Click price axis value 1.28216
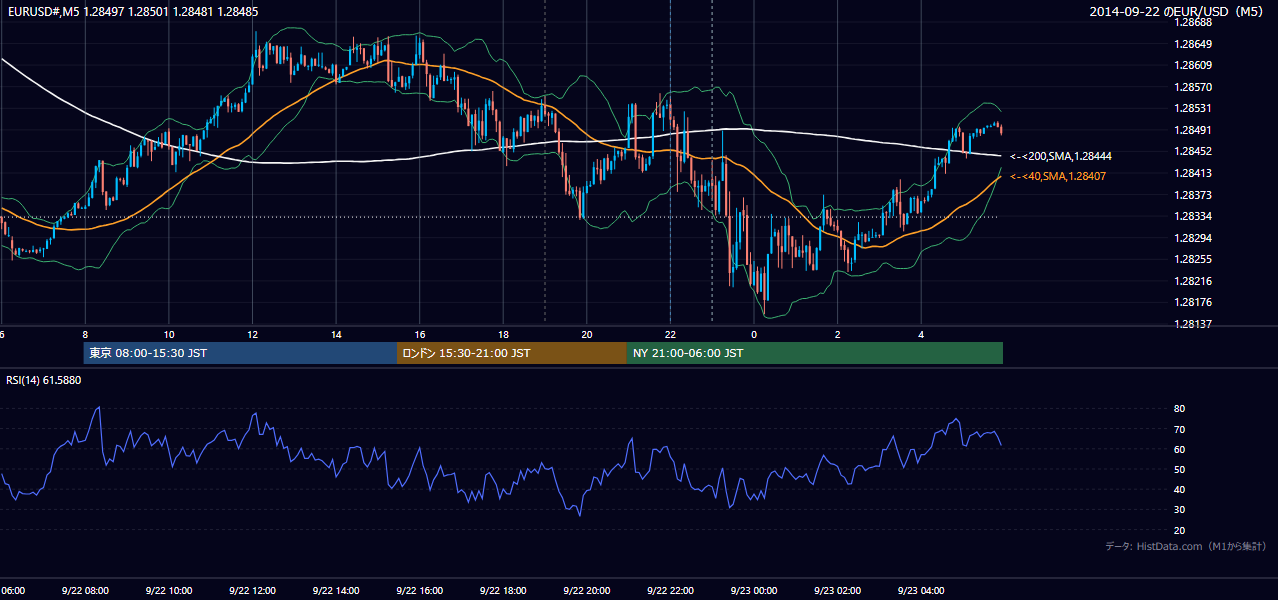Screen dimensions: 1278x600 1193,281
